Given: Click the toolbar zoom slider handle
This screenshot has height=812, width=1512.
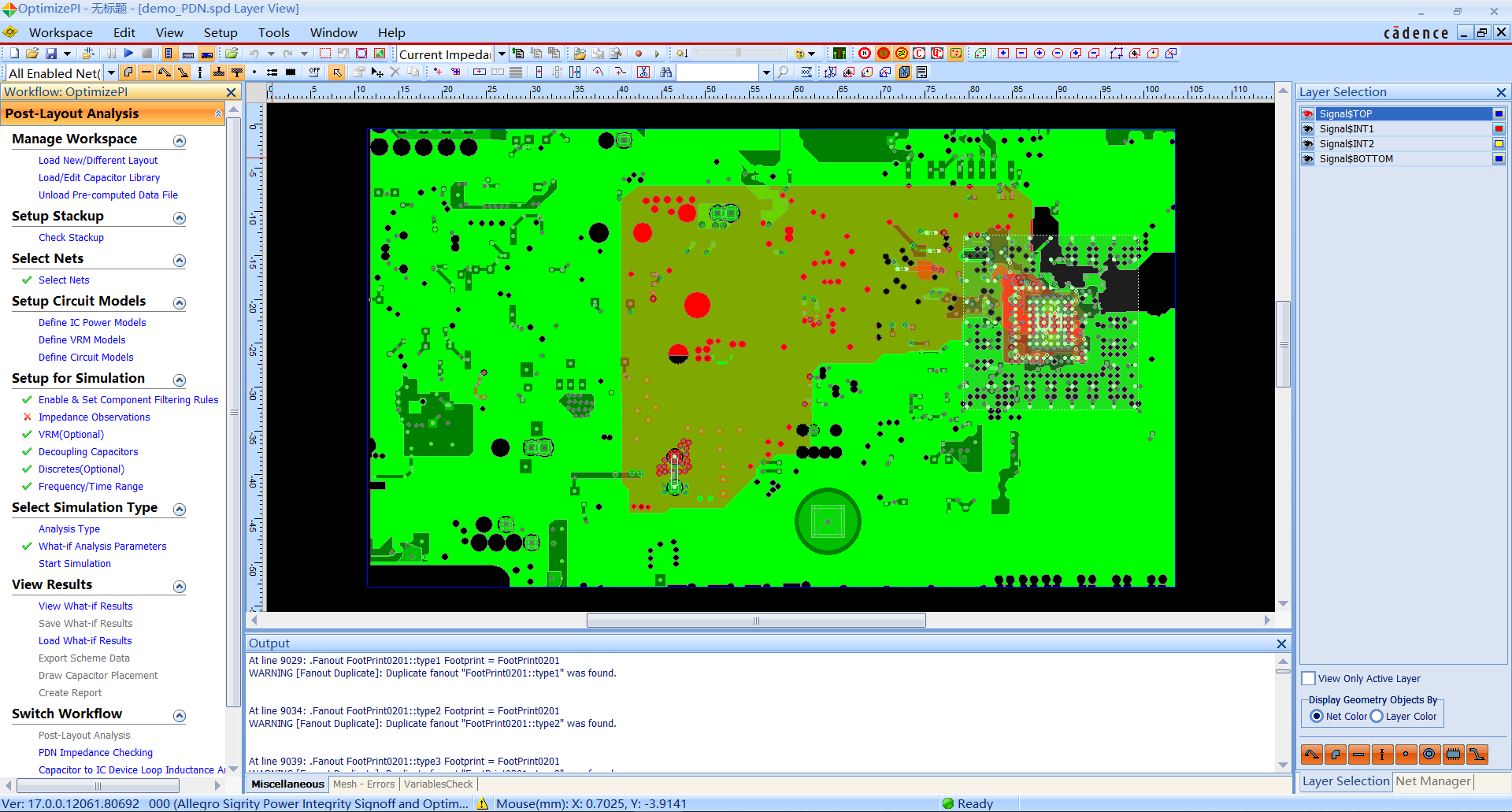Looking at the screenshot, I should (739, 53).
